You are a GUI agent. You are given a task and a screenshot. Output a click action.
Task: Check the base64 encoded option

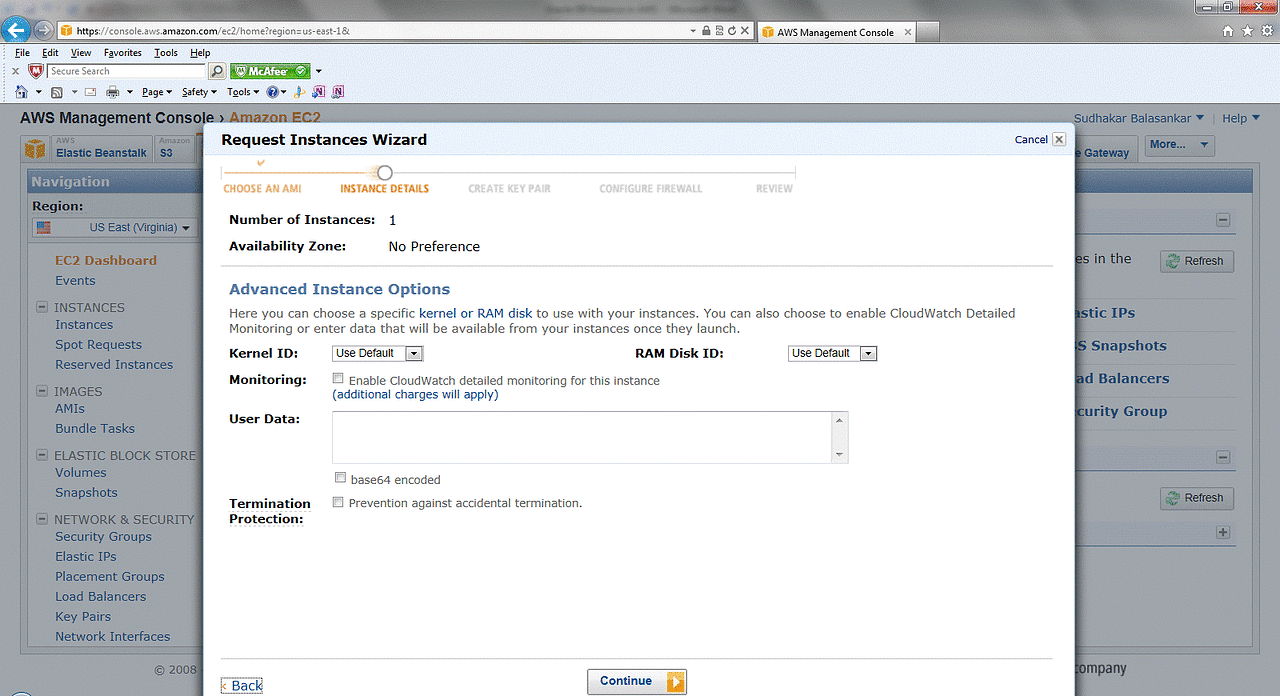tap(341, 478)
